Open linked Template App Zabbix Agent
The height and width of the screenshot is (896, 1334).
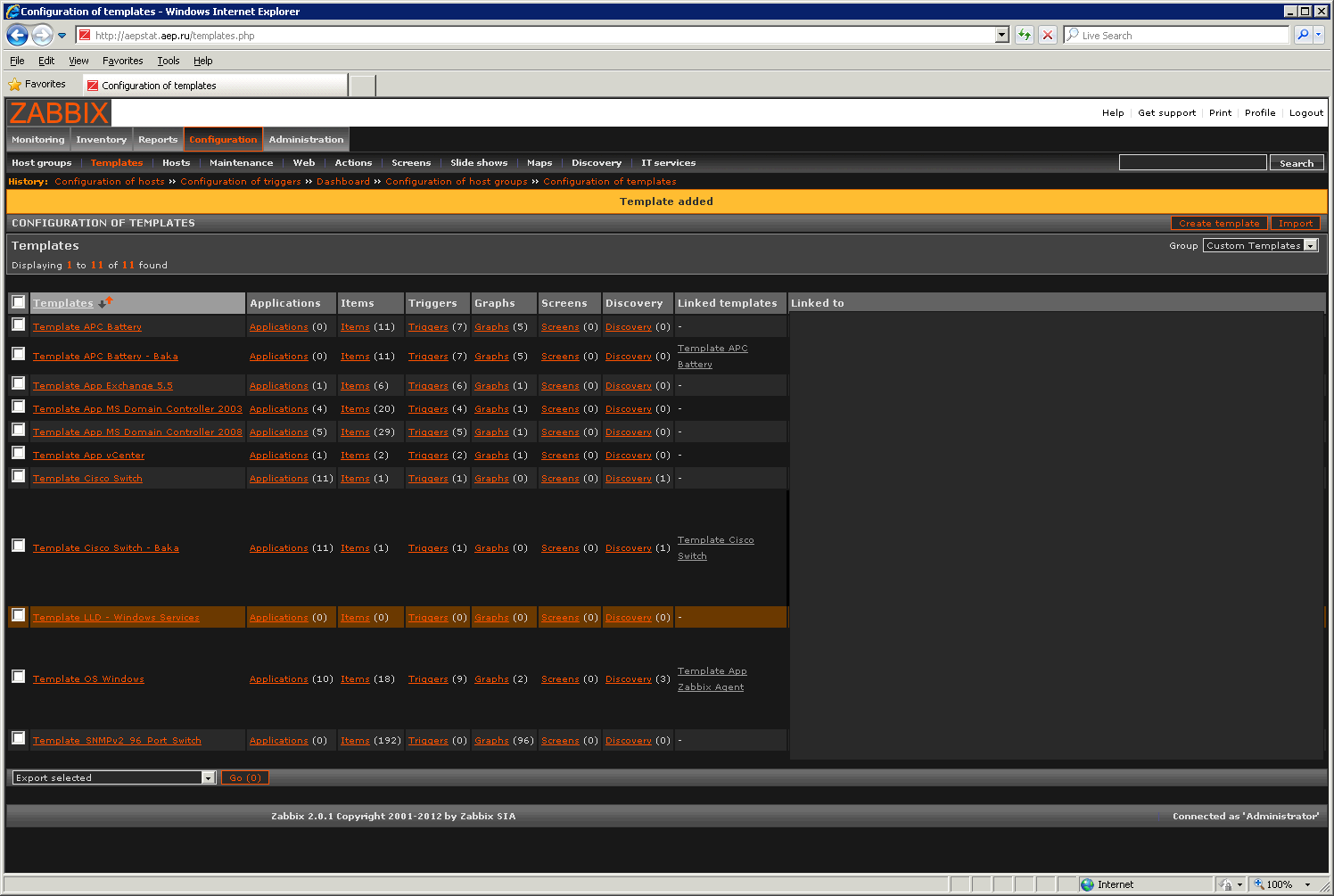point(712,679)
